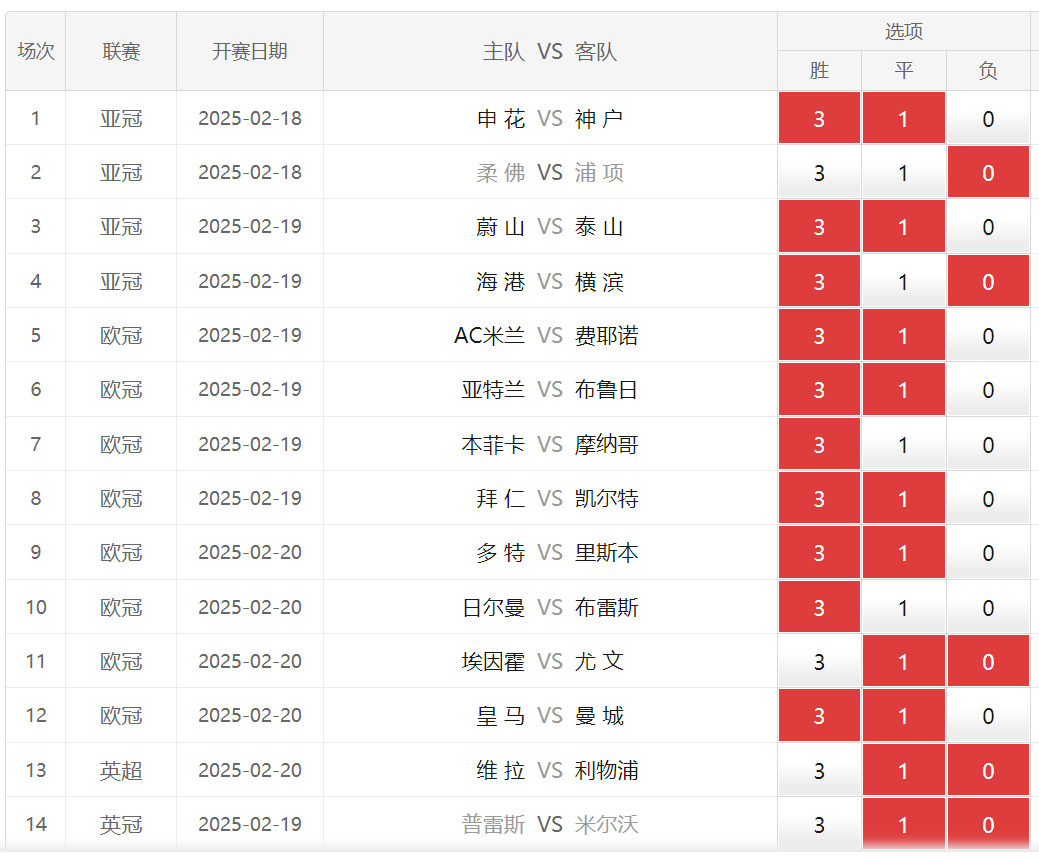The height and width of the screenshot is (861, 1039).
Task: Toggle draw option 1 for 维拉 VS 利物浦
Action: [903, 770]
